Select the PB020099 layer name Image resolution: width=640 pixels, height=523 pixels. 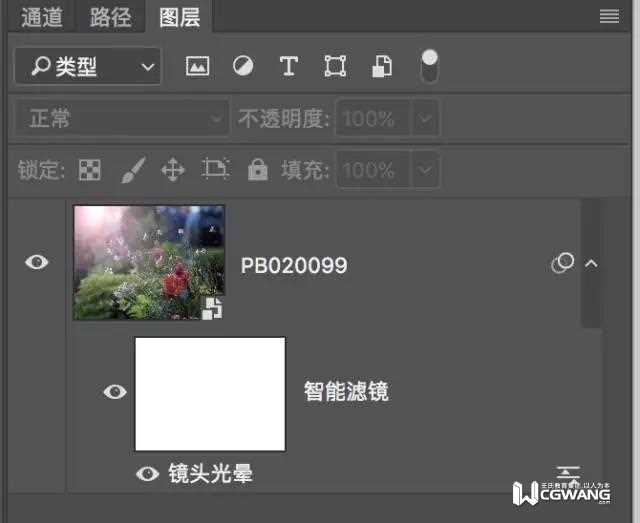click(x=294, y=265)
